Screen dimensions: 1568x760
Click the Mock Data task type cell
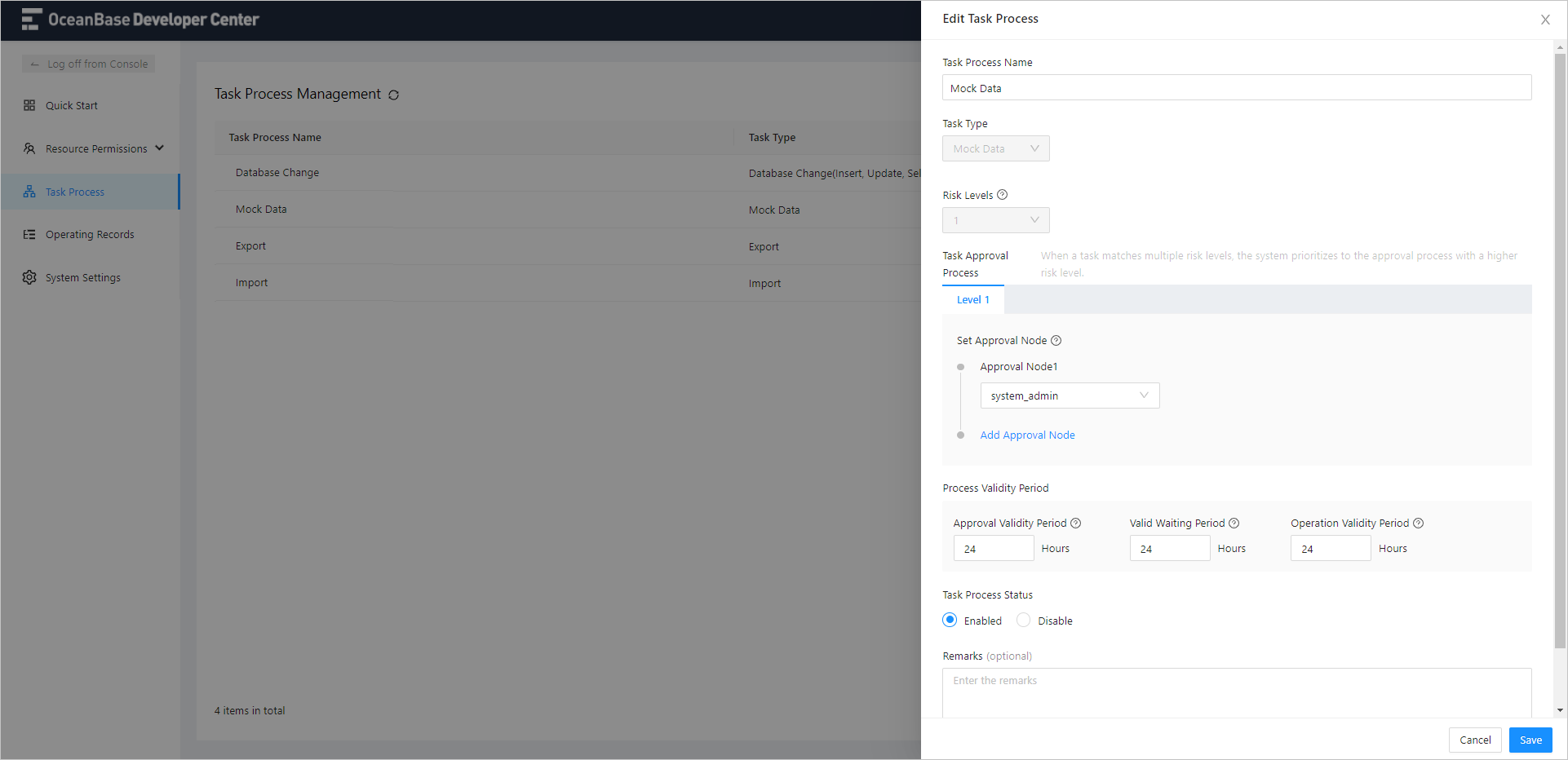(x=774, y=210)
